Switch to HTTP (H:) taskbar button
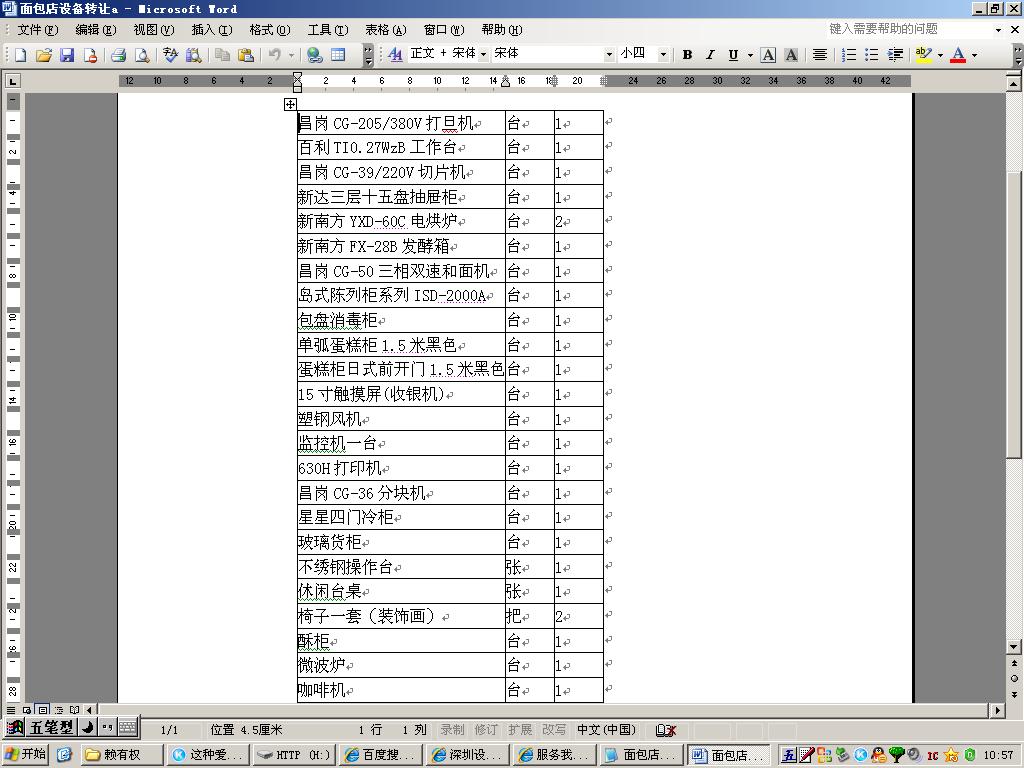This screenshot has height=768, width=1024. (x=295, y=755)
